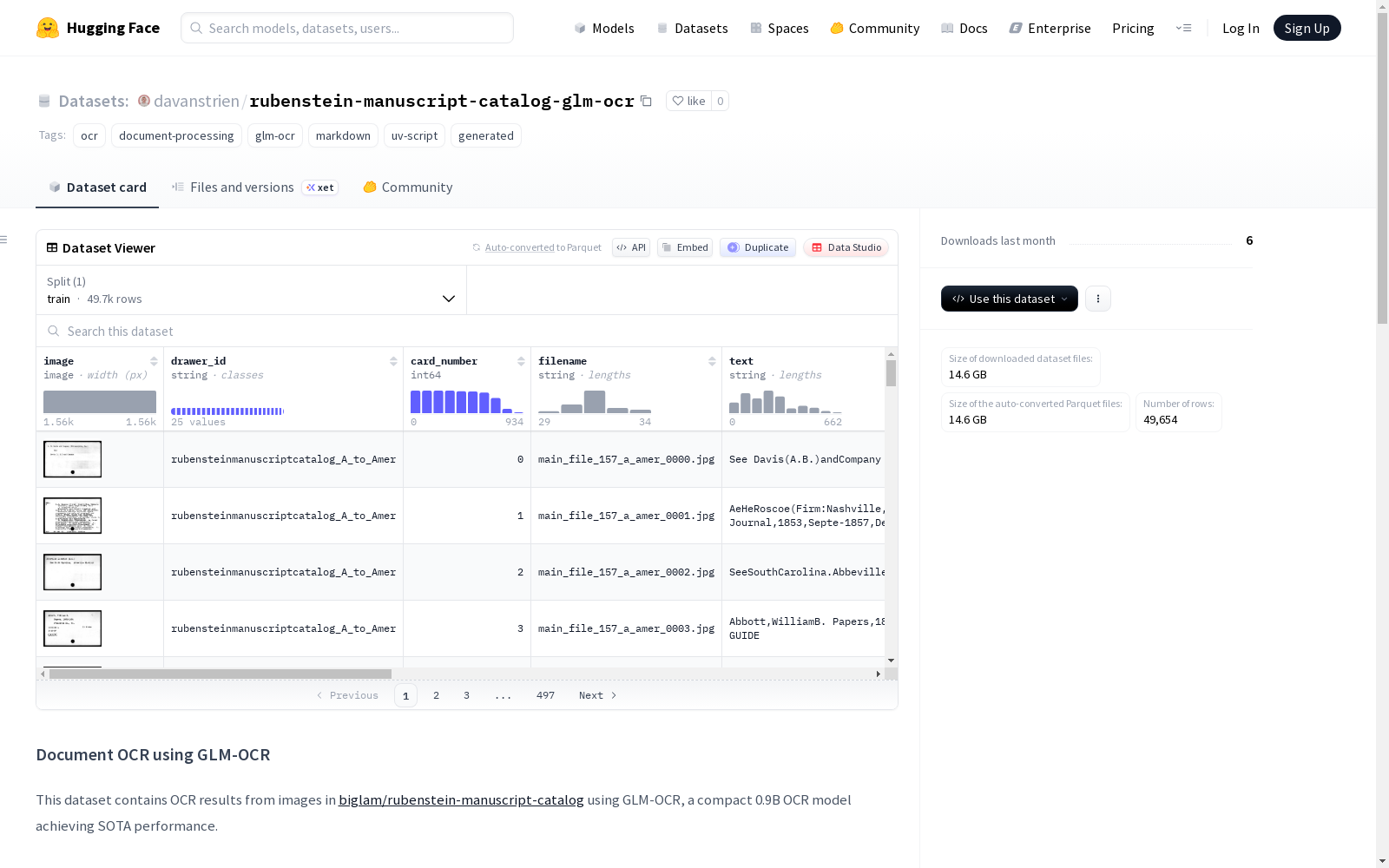Click the filename lengths histogram

click(x=595, y=401)
